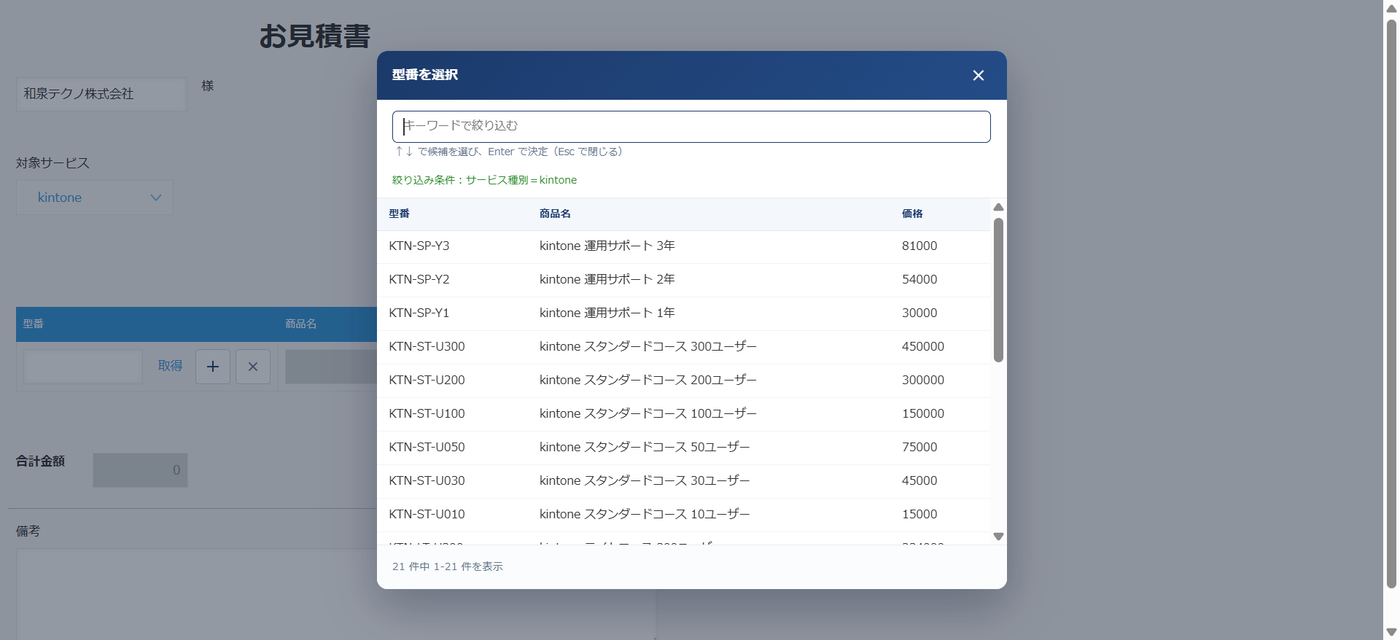This screenshot has height=640, width=1400.
Task: Click the 絞り込み条件 filter condition text
Action: click(484, 180)
